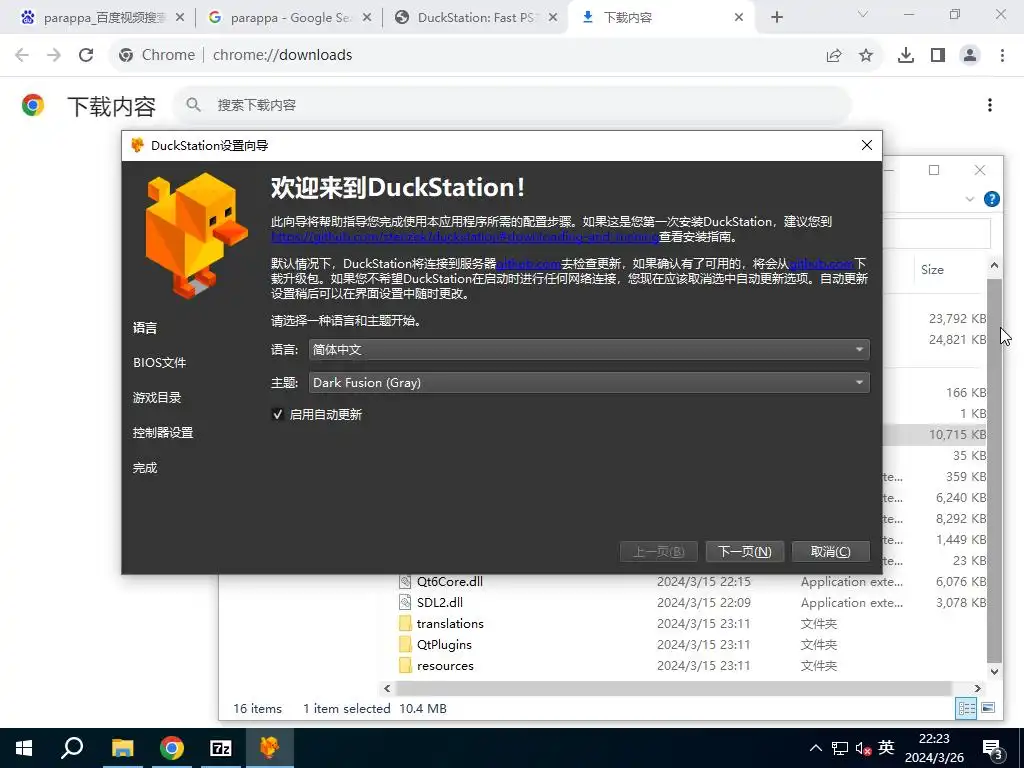Open the Chrome downloads tray icon
Screen dimensions: 1024x768
pyautogui.click(x=906, y=56)
